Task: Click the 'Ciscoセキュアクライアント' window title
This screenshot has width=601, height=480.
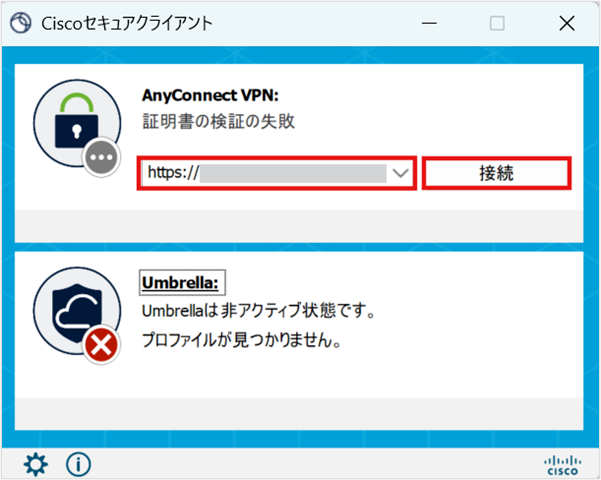Action: (127, 23)
